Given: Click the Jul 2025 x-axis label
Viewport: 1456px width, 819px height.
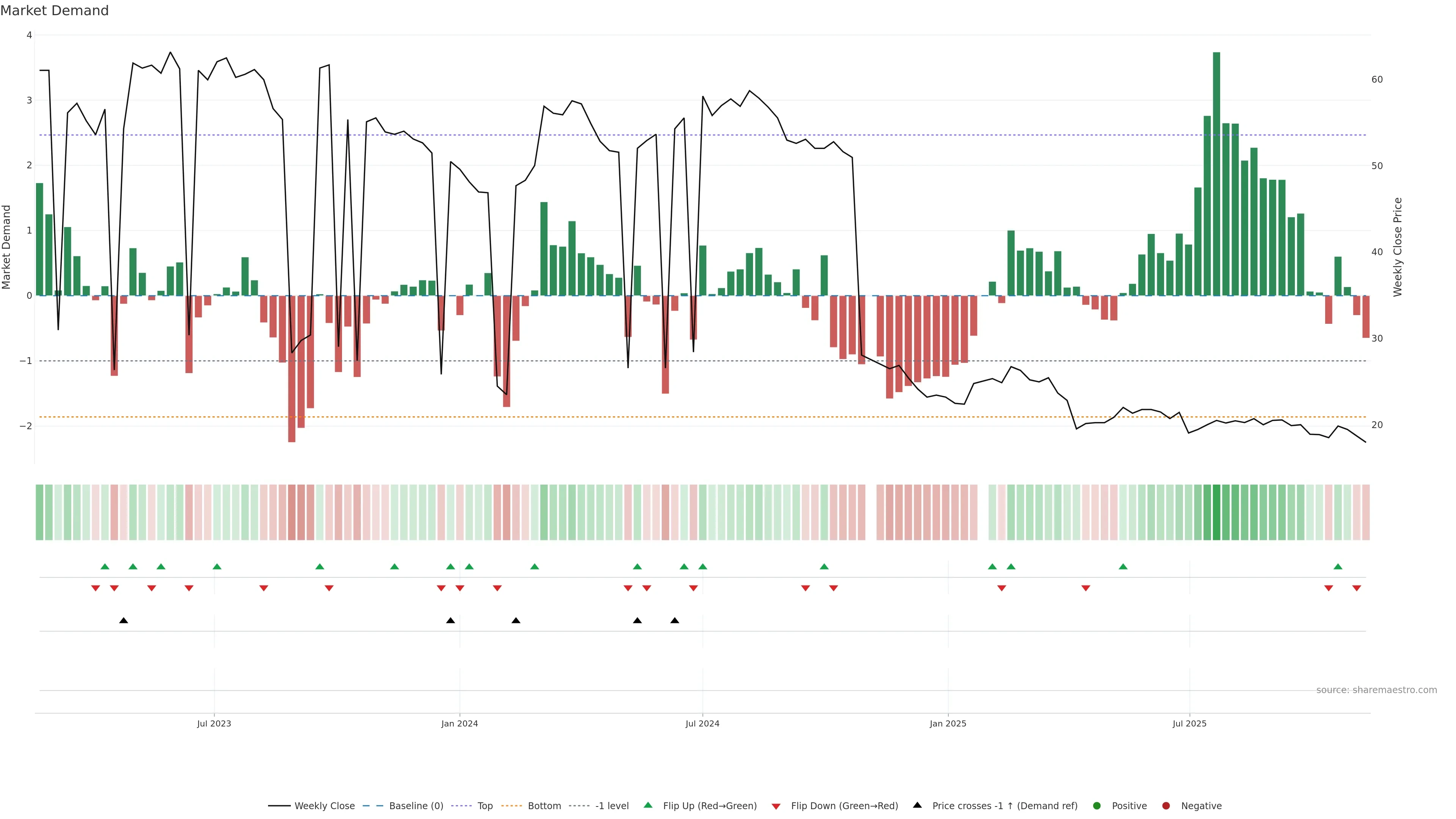Looking at the screenshot, I should point(1189,723).
